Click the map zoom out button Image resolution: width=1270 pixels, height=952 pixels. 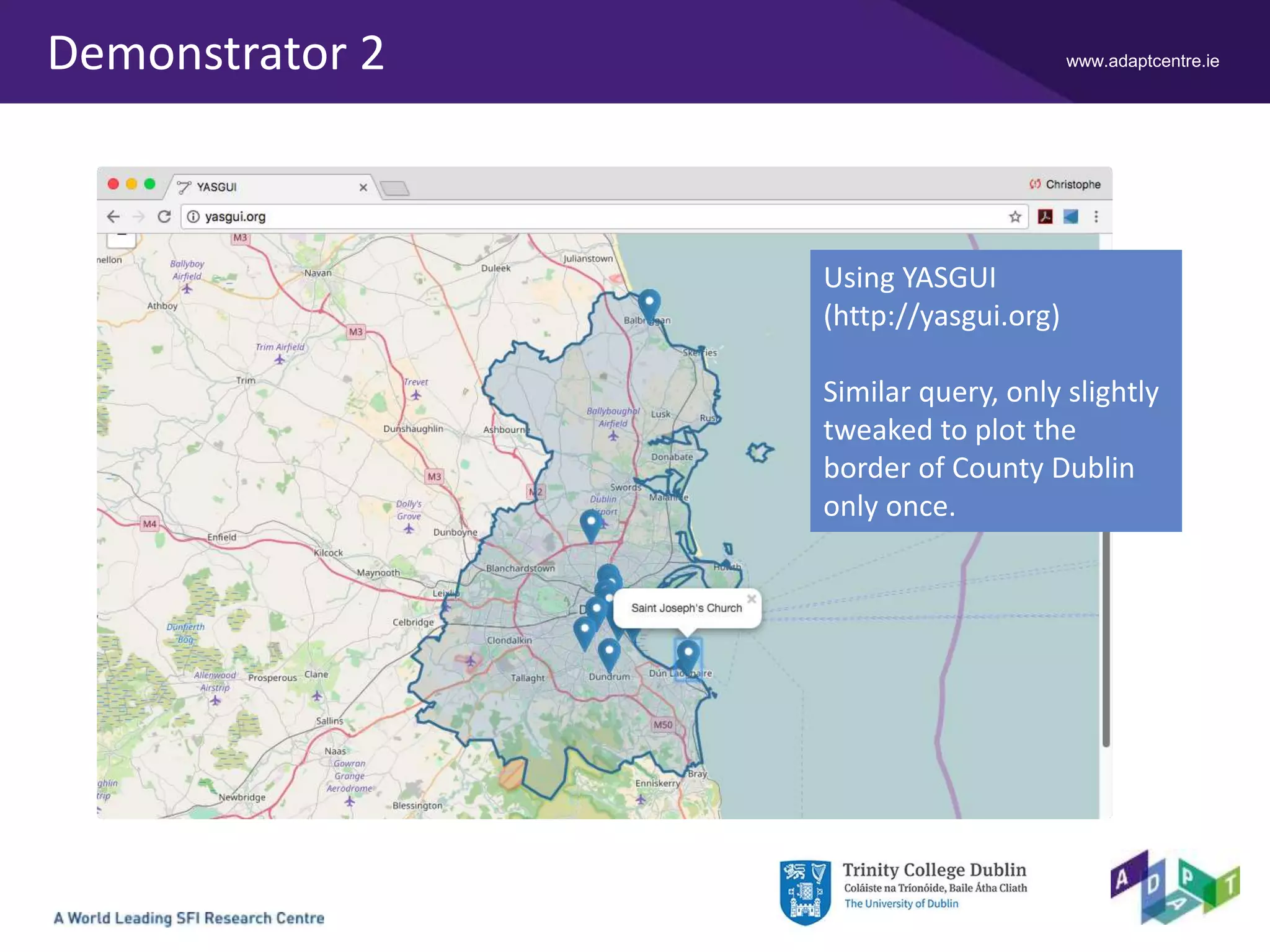(x=122, y=239)
